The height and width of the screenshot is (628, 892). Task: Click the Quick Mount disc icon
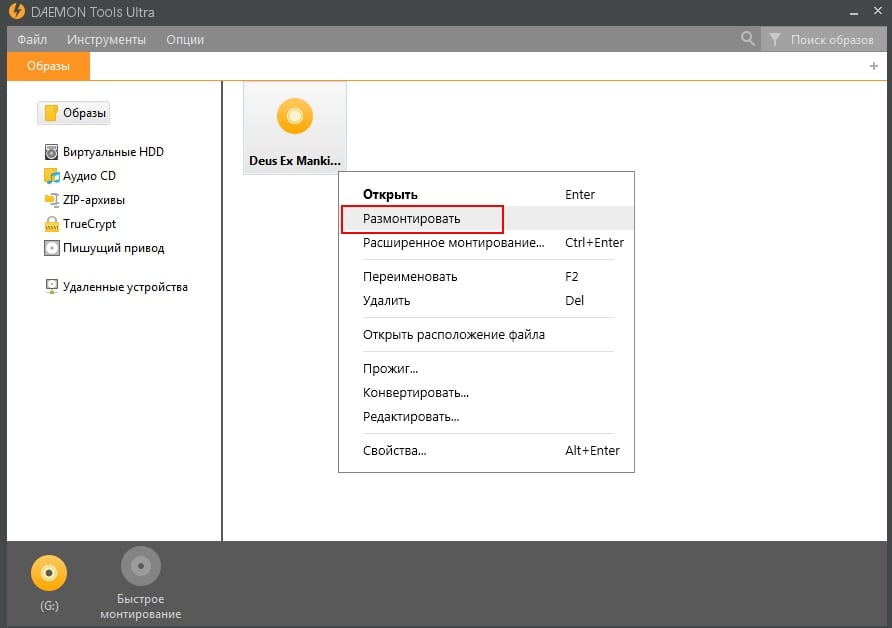[x=141, y=566]
